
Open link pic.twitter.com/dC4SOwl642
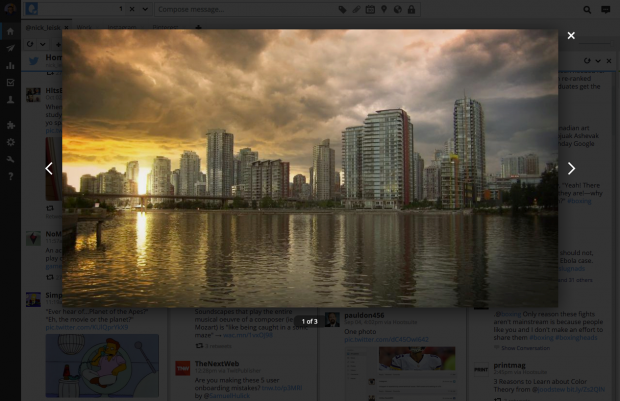386,339
